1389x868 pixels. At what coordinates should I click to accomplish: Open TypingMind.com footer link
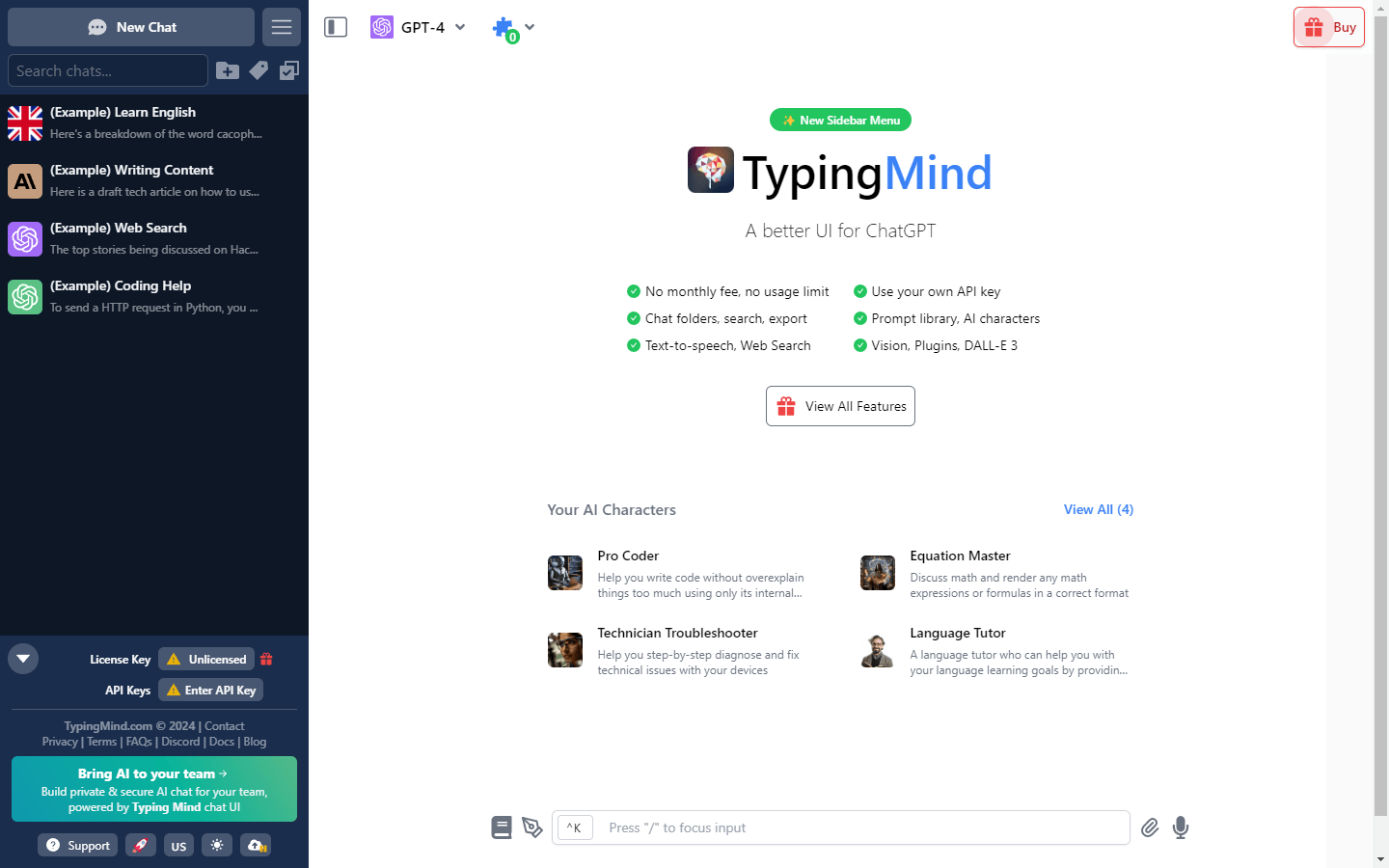pyautogui.click(x=108, y=726)
